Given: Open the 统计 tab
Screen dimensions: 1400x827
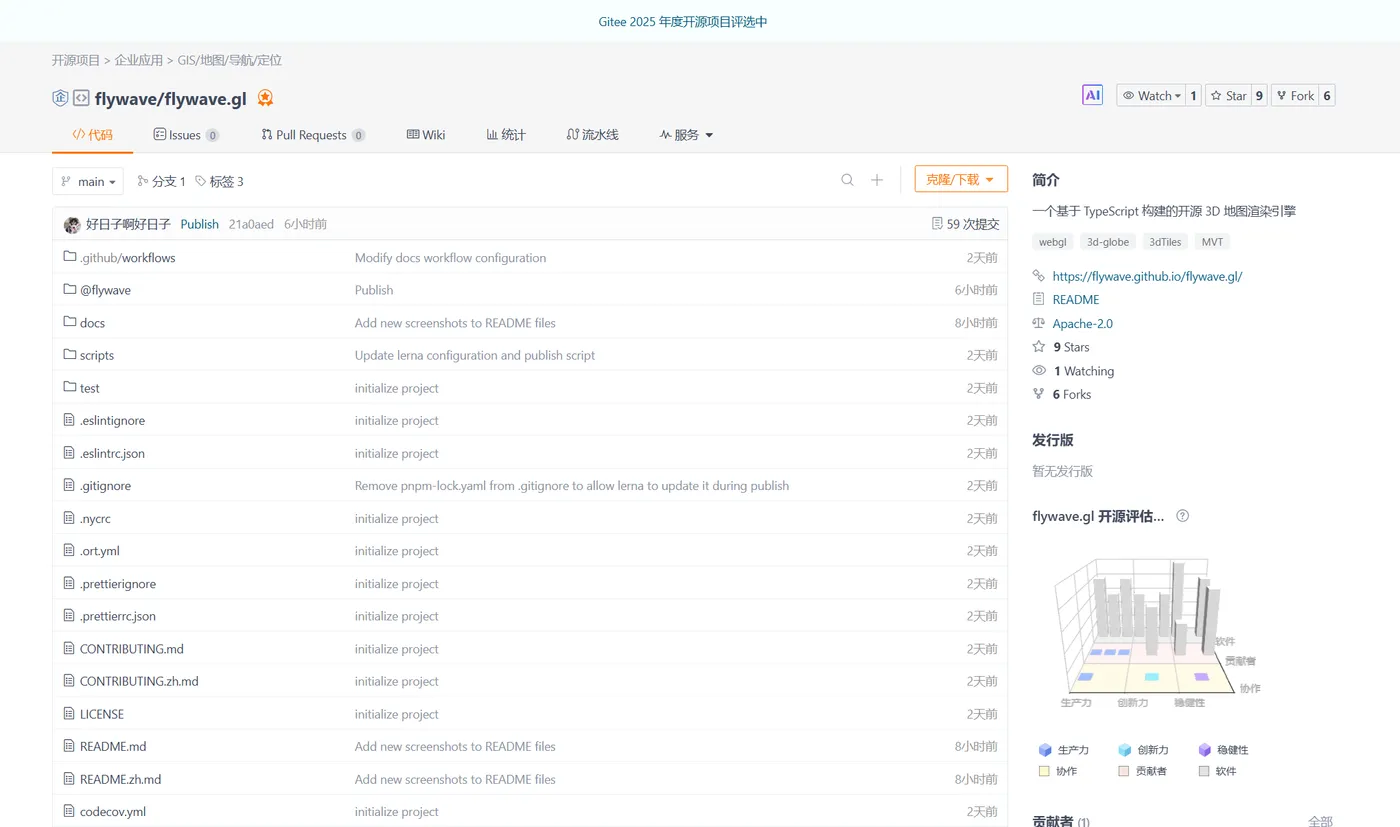Looking at the screenshot, I should [x=506, y=135].
